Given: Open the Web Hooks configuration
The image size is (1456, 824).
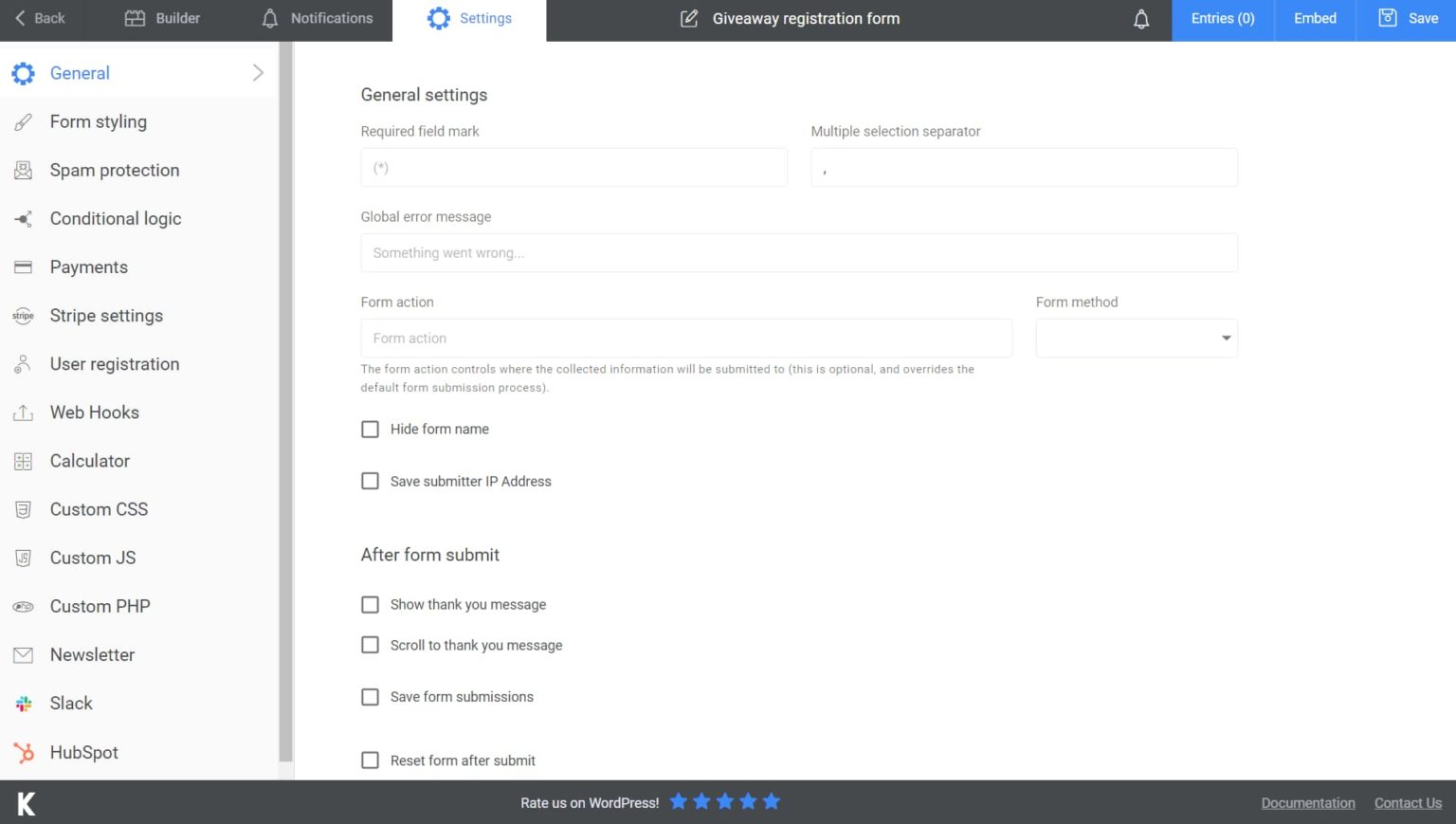Looking at the screenshot, I should pos(94,412).
